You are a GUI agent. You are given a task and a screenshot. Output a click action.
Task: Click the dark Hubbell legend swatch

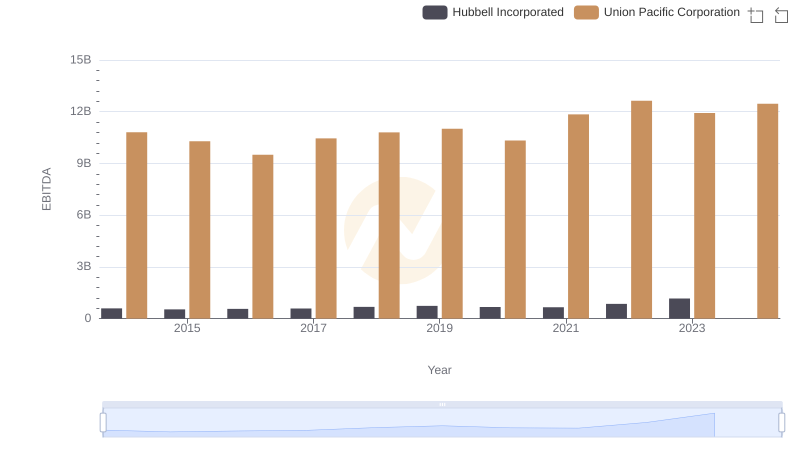pos(435,12)
